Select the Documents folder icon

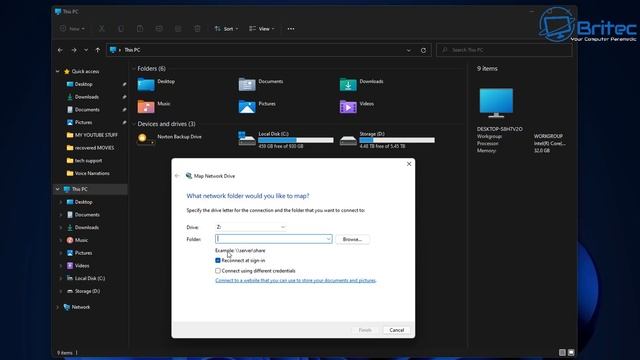point(247,84)
